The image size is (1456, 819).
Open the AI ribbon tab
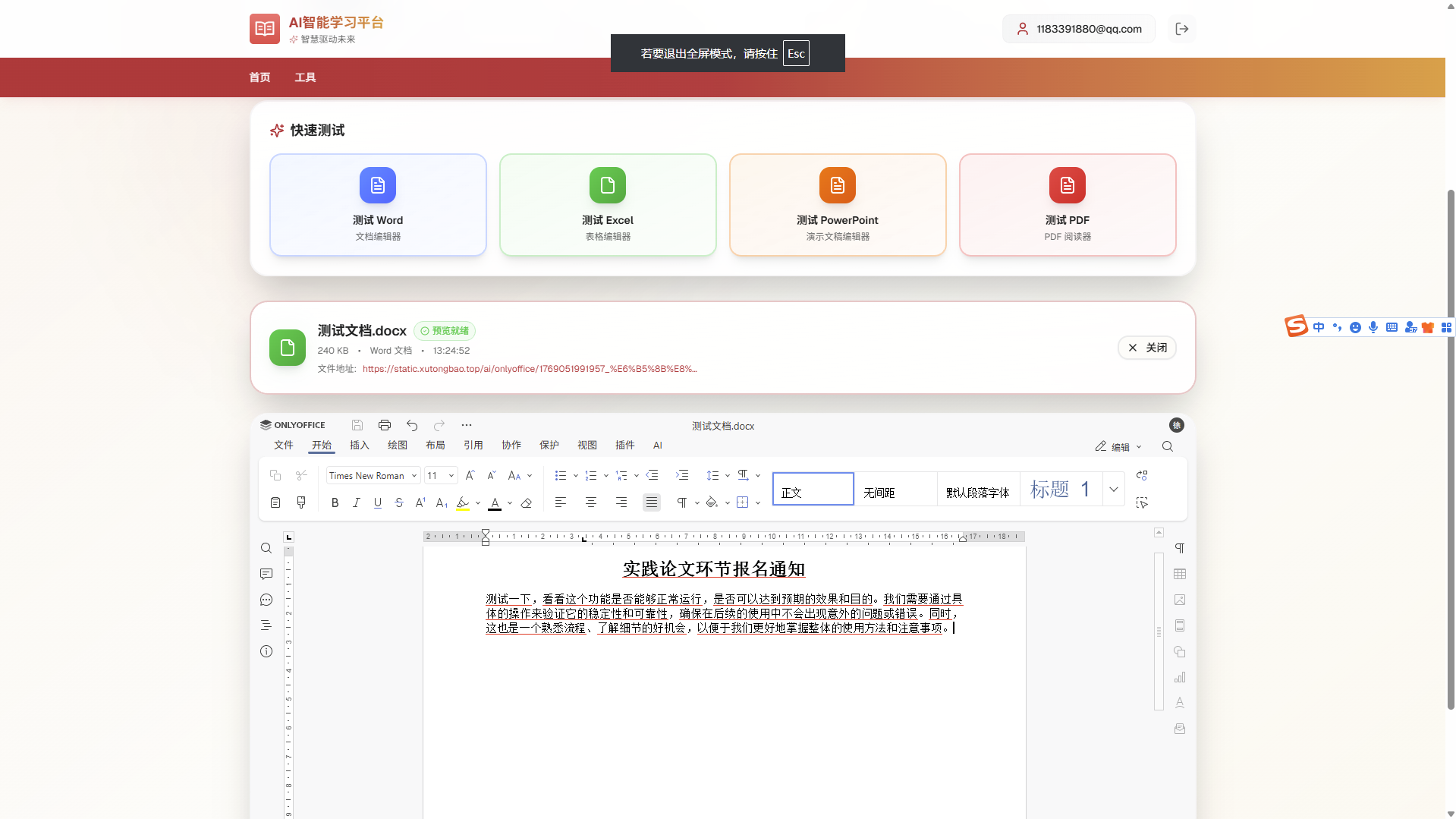click(657, 446)
